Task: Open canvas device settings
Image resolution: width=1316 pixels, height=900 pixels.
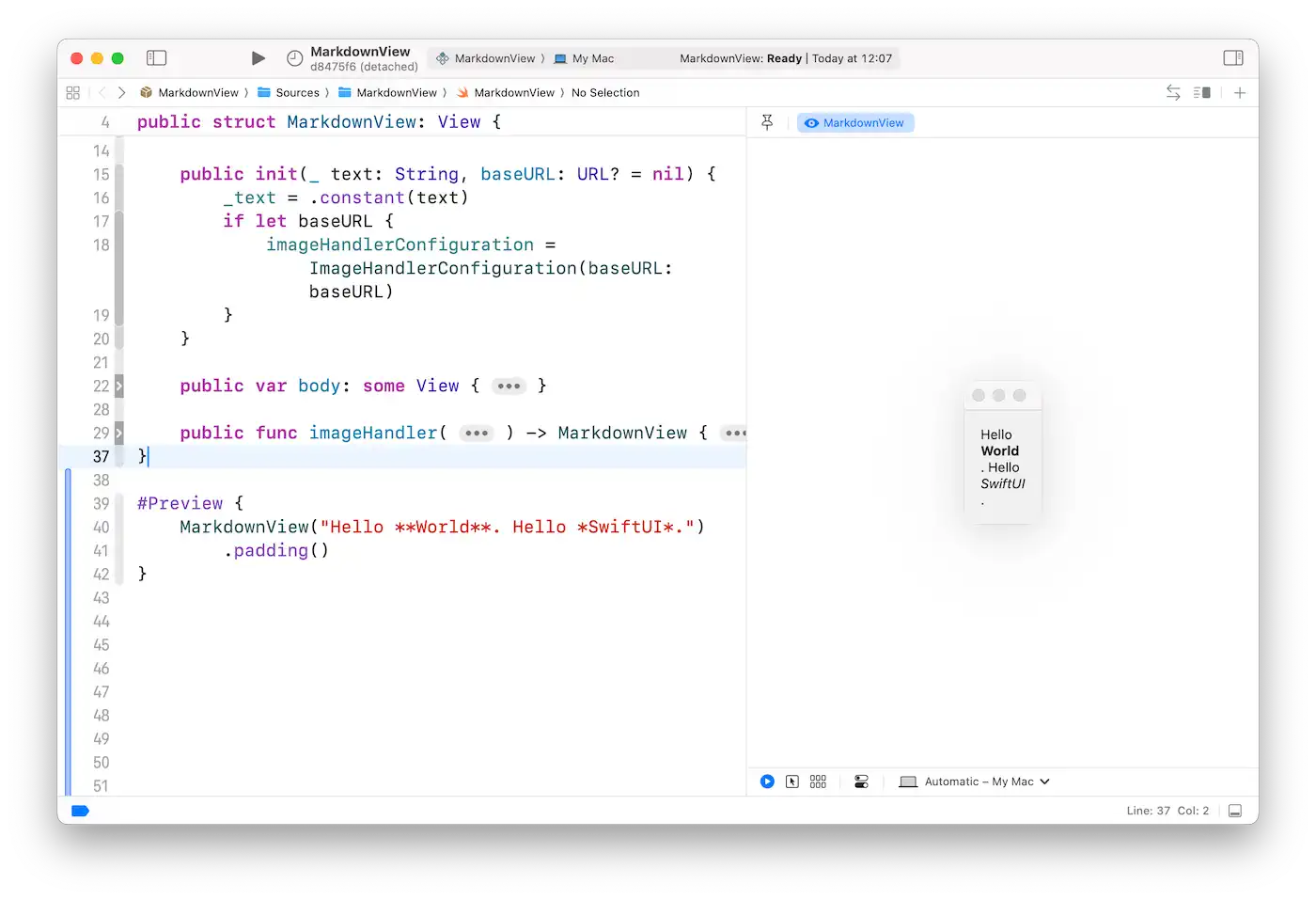Action: click(x=861, y=782)
